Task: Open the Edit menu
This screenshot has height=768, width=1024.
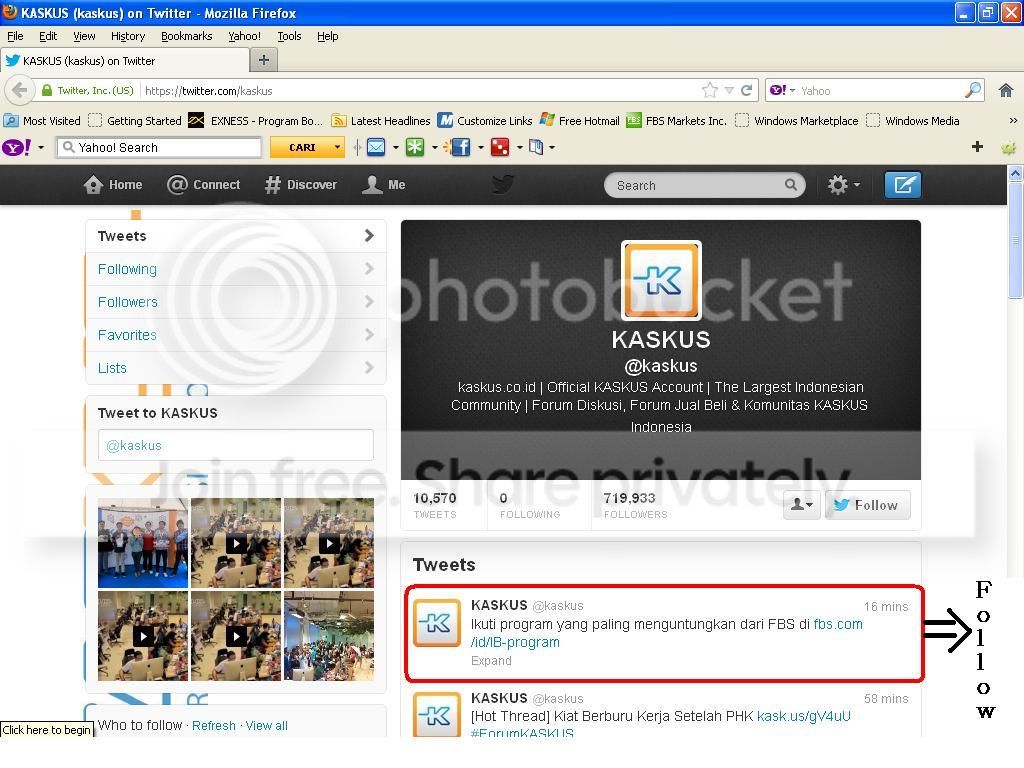Action: 48,36
